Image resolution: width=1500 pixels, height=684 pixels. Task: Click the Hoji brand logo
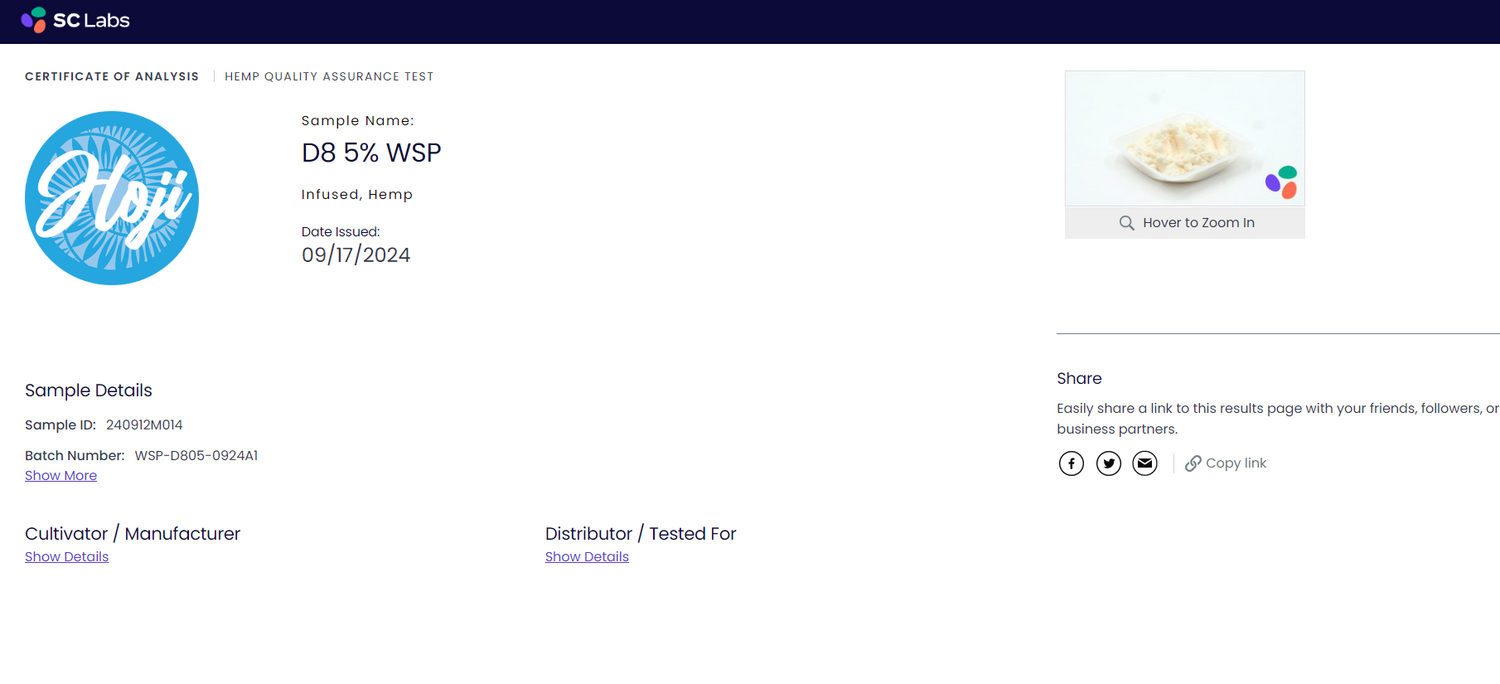(x=112, y=198)
